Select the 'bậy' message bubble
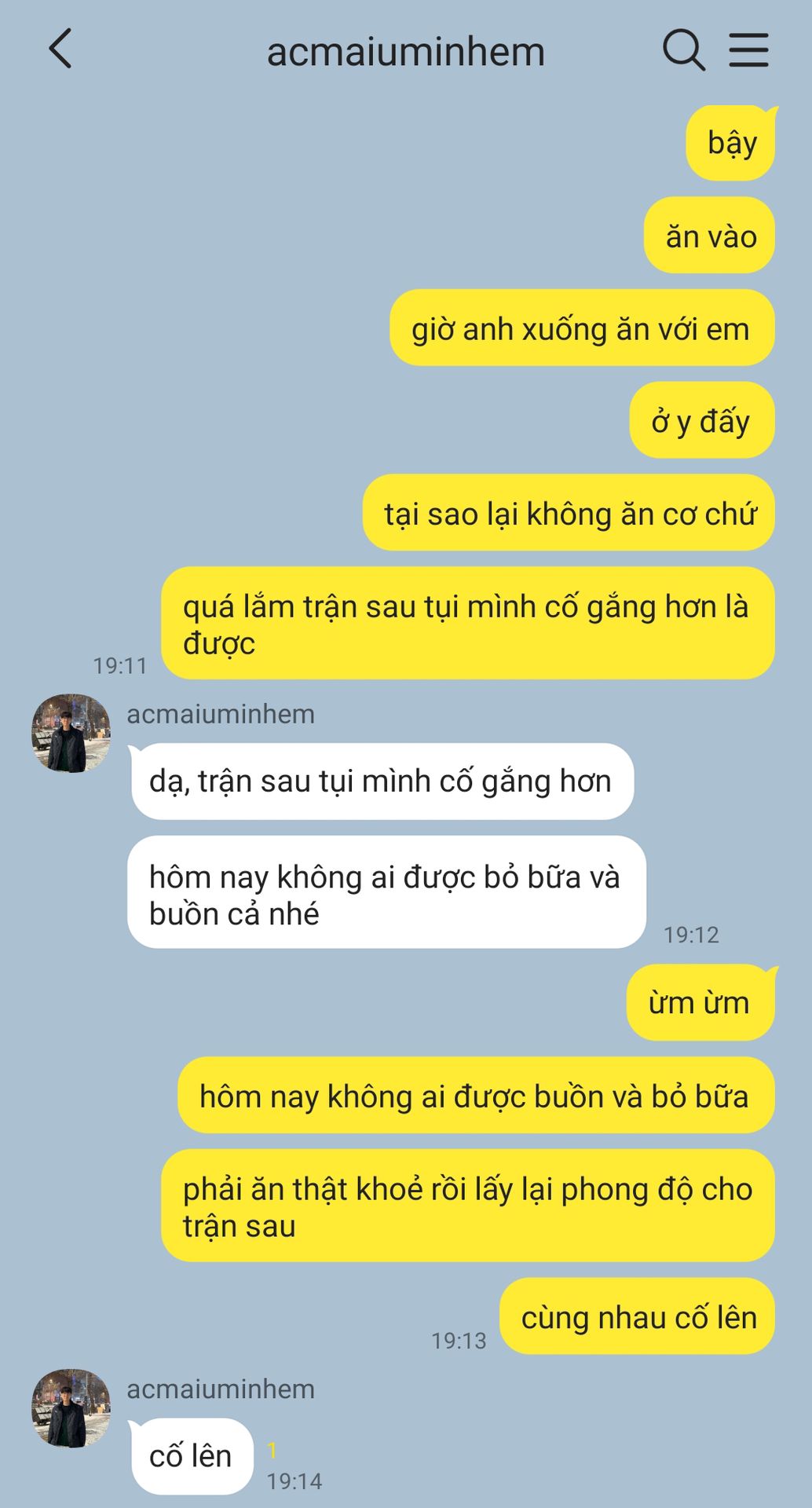 coord(731,143)
